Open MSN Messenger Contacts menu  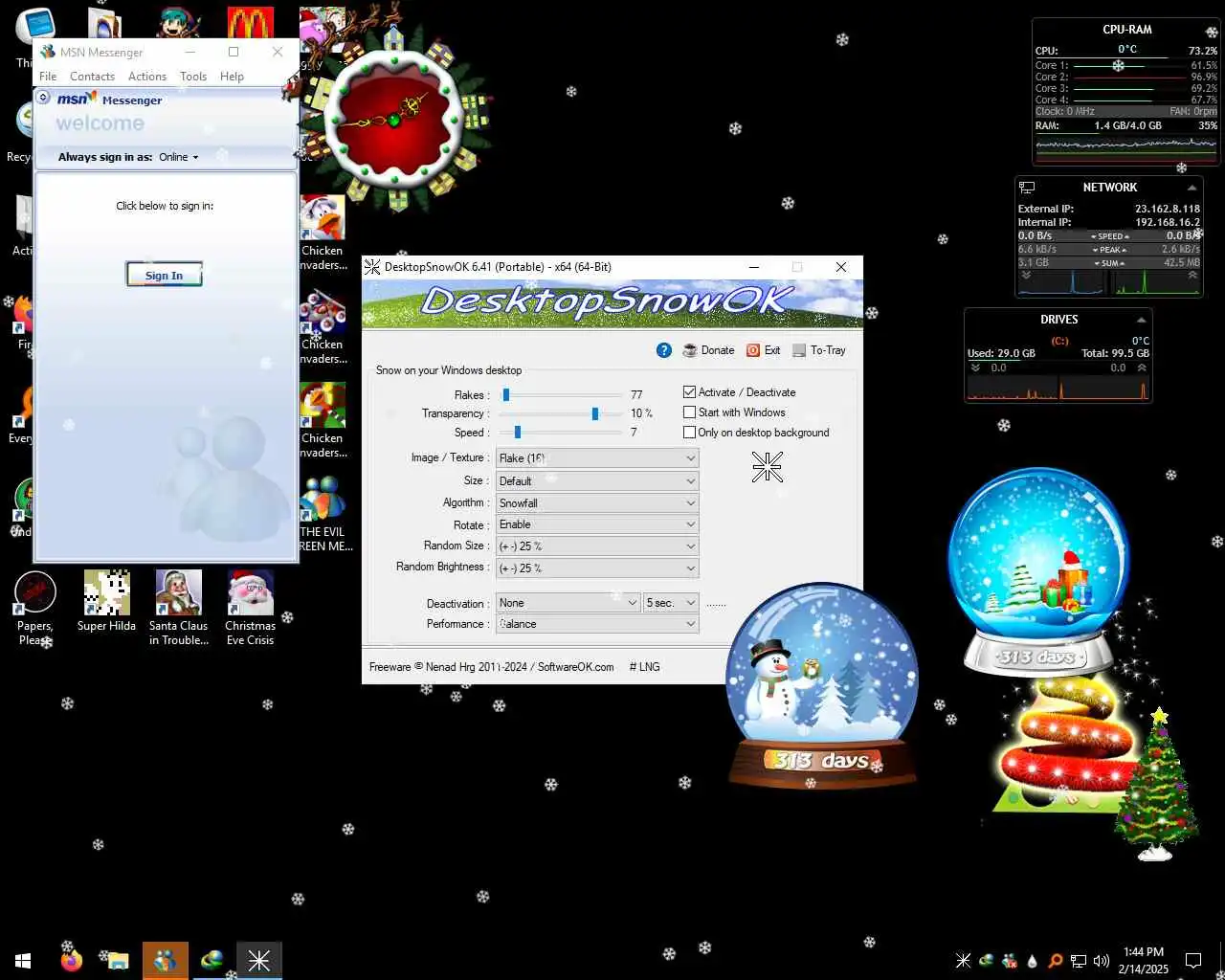[x=92, y=77]
